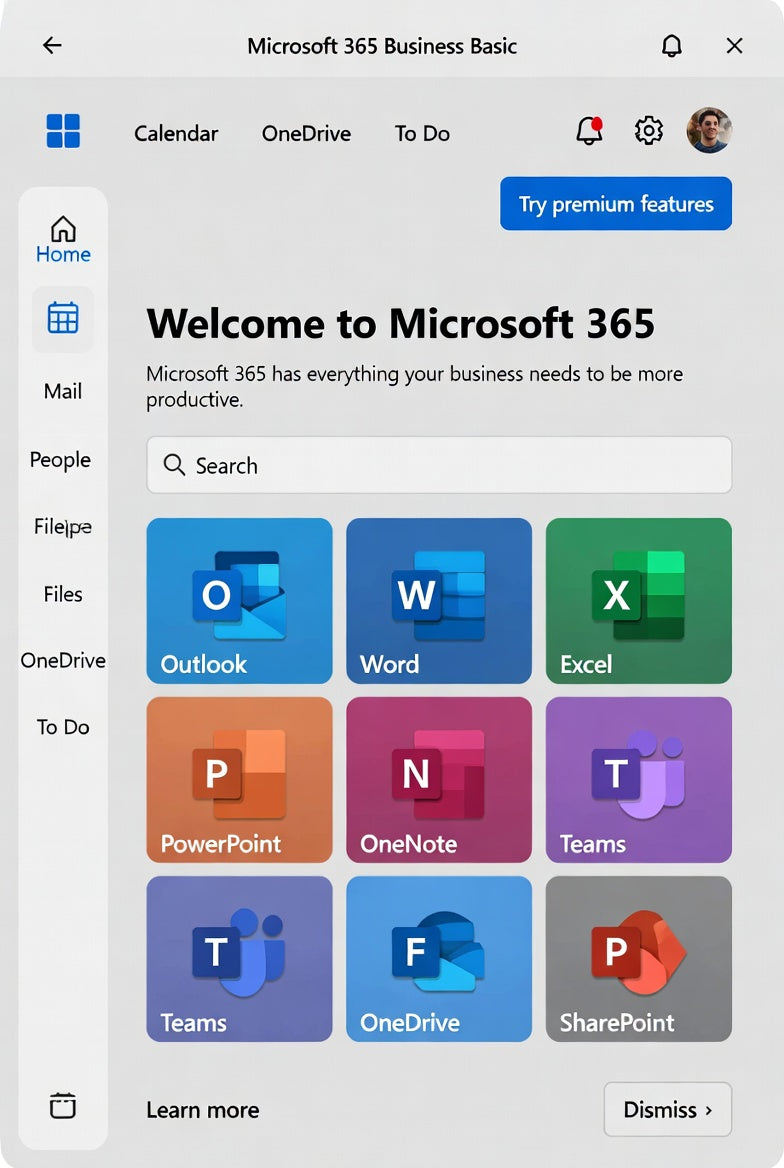
Task: Select Home in the sidebar
Action: pyautogui.click(x=63, y=239)
